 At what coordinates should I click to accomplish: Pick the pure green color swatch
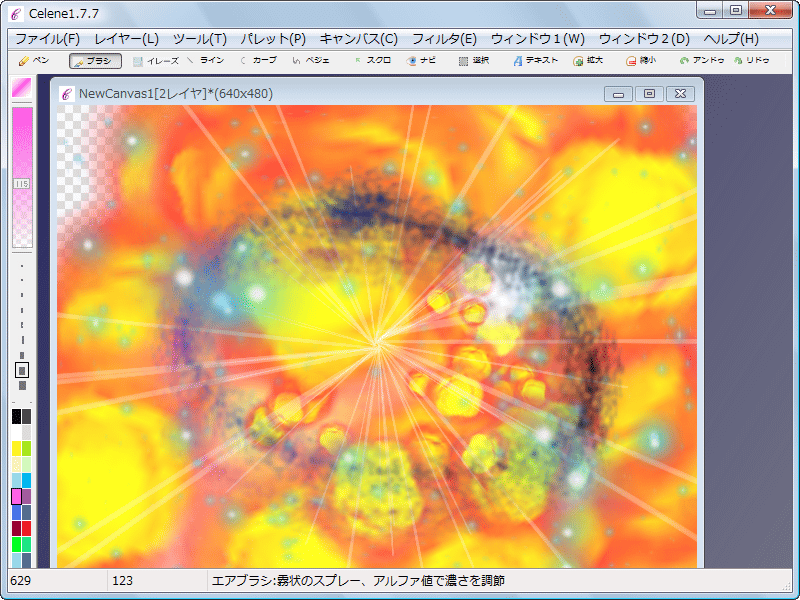[16, 544]
